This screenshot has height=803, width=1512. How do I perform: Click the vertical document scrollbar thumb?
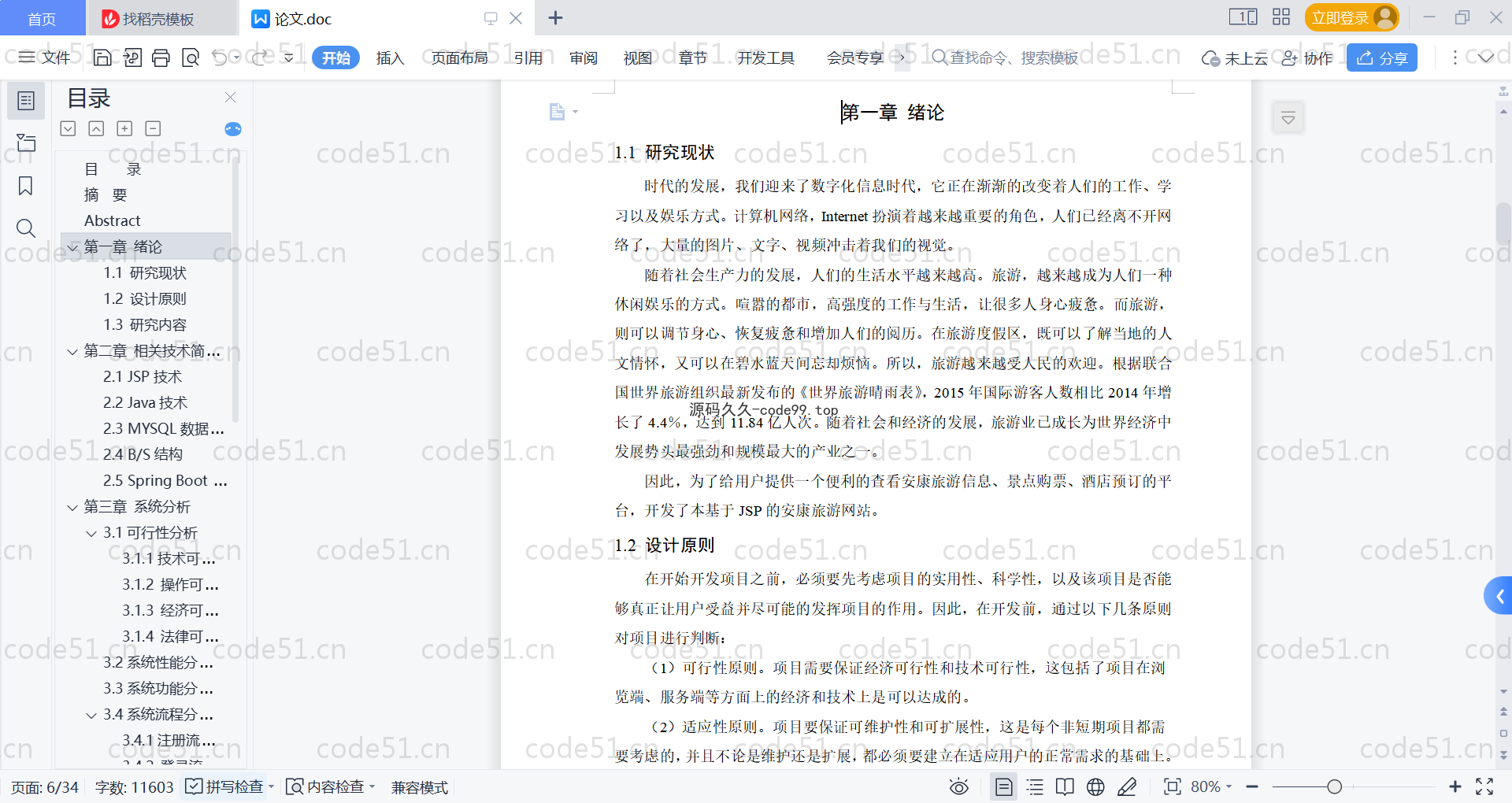[1503, 223]
